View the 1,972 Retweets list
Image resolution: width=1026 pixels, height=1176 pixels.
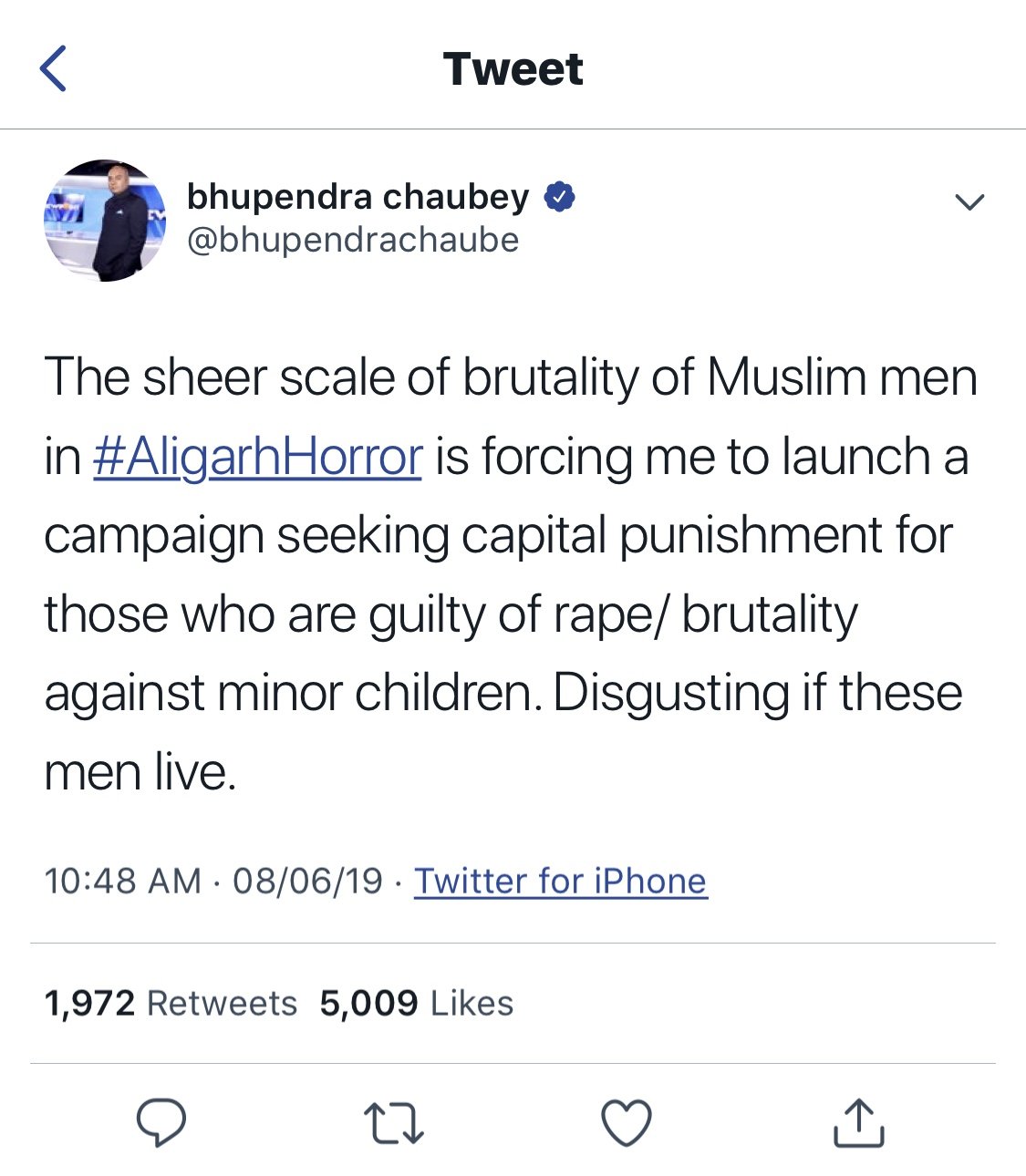[x=171, y=1004]
